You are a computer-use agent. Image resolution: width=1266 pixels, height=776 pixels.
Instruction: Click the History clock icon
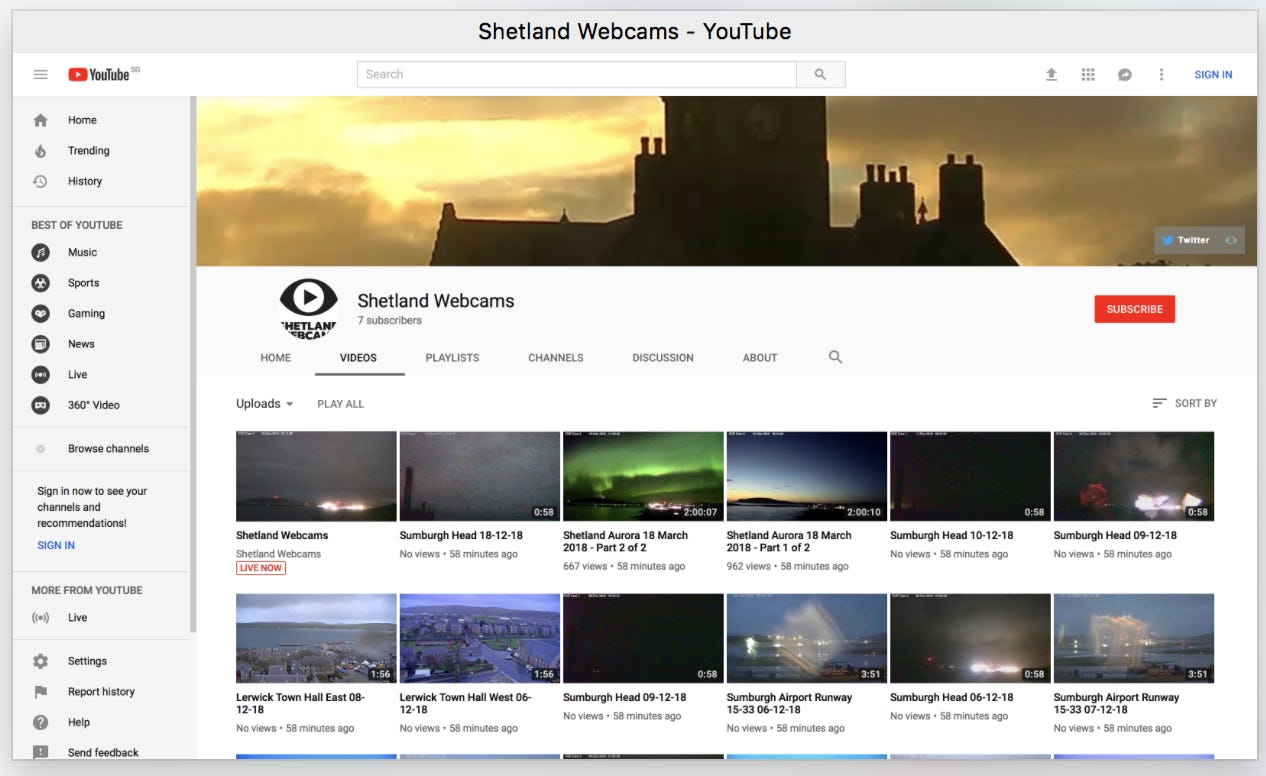[41, 181]
